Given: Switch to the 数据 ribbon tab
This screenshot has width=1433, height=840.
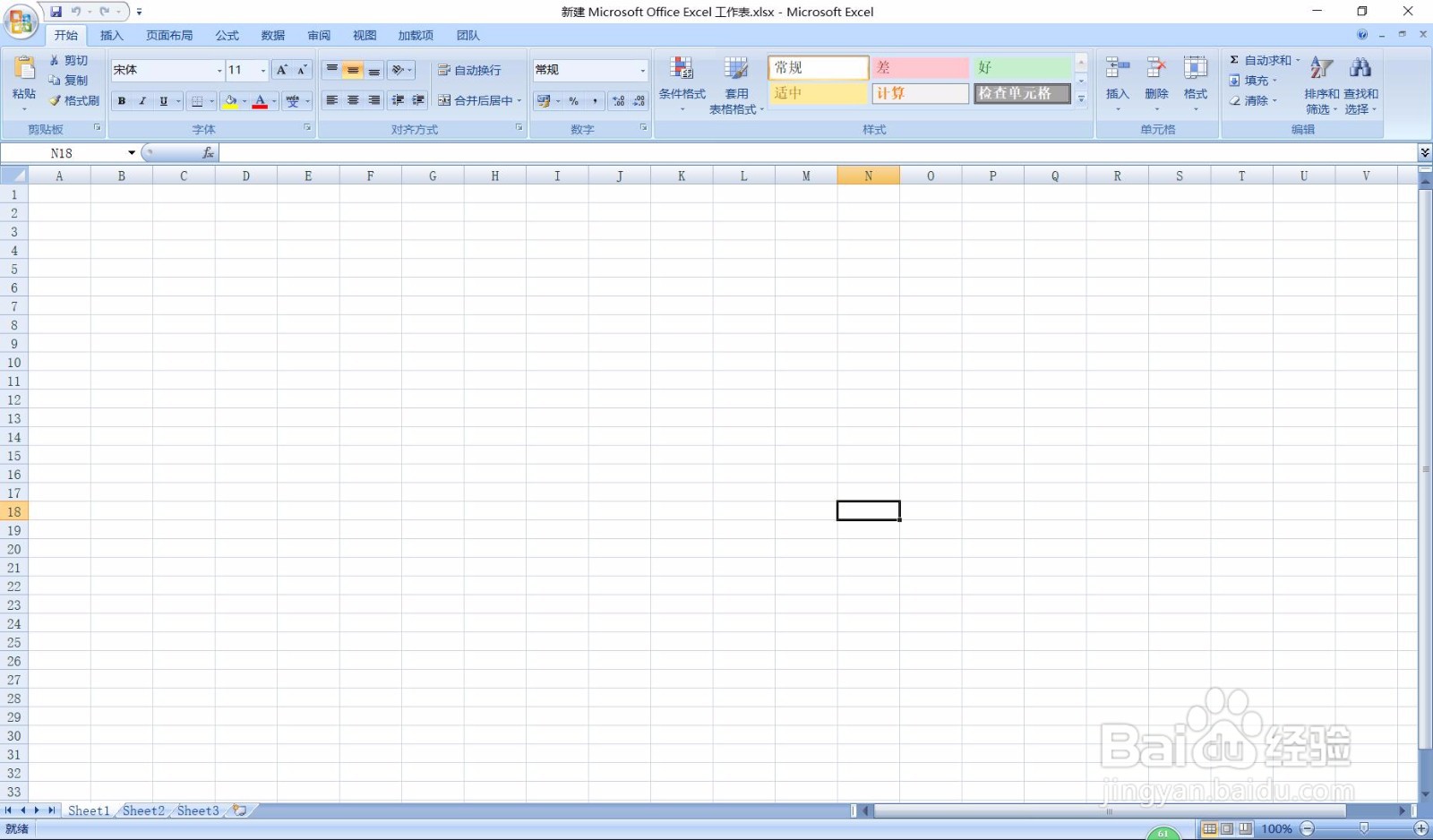Looking at the screenshot, I should click(x=273, y=36).
